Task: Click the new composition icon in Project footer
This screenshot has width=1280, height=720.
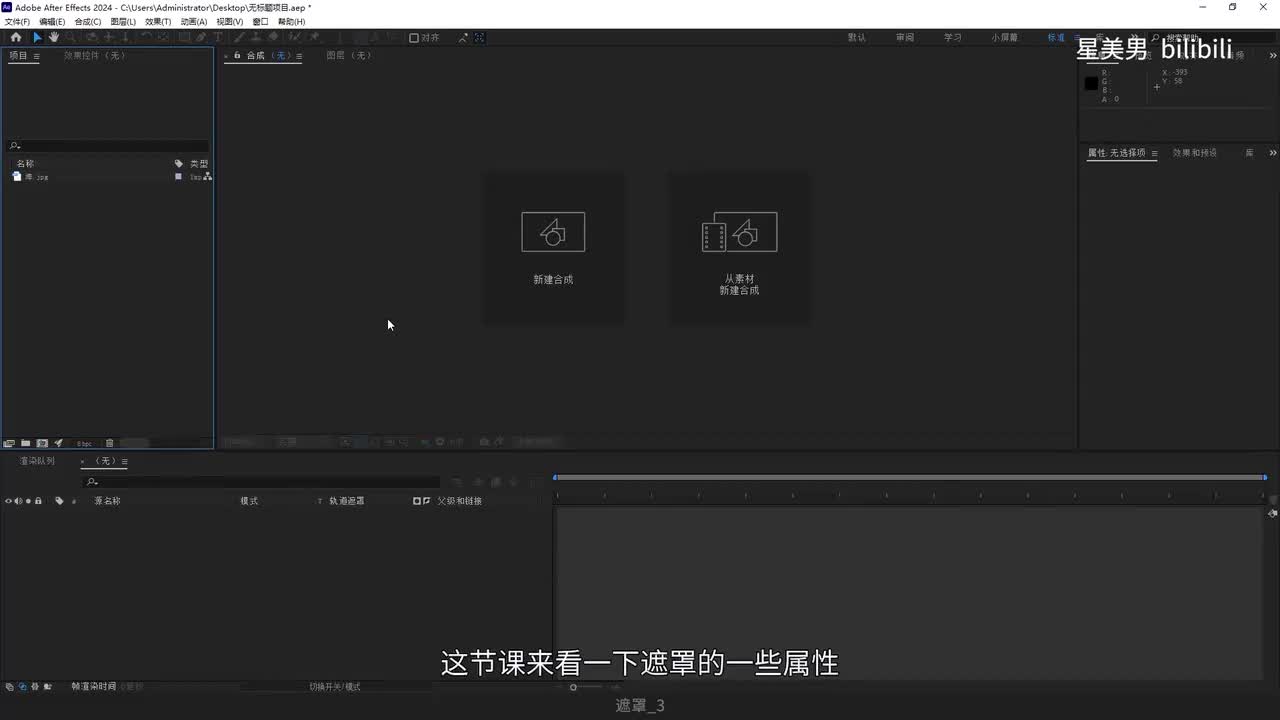Action: (x=42, y=443)
